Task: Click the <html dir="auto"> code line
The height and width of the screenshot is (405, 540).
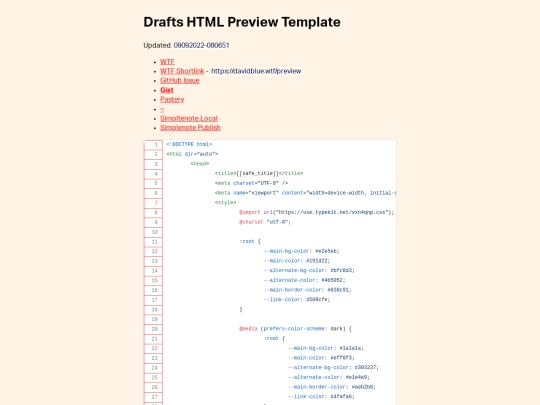Action: [x=192, y=154]
